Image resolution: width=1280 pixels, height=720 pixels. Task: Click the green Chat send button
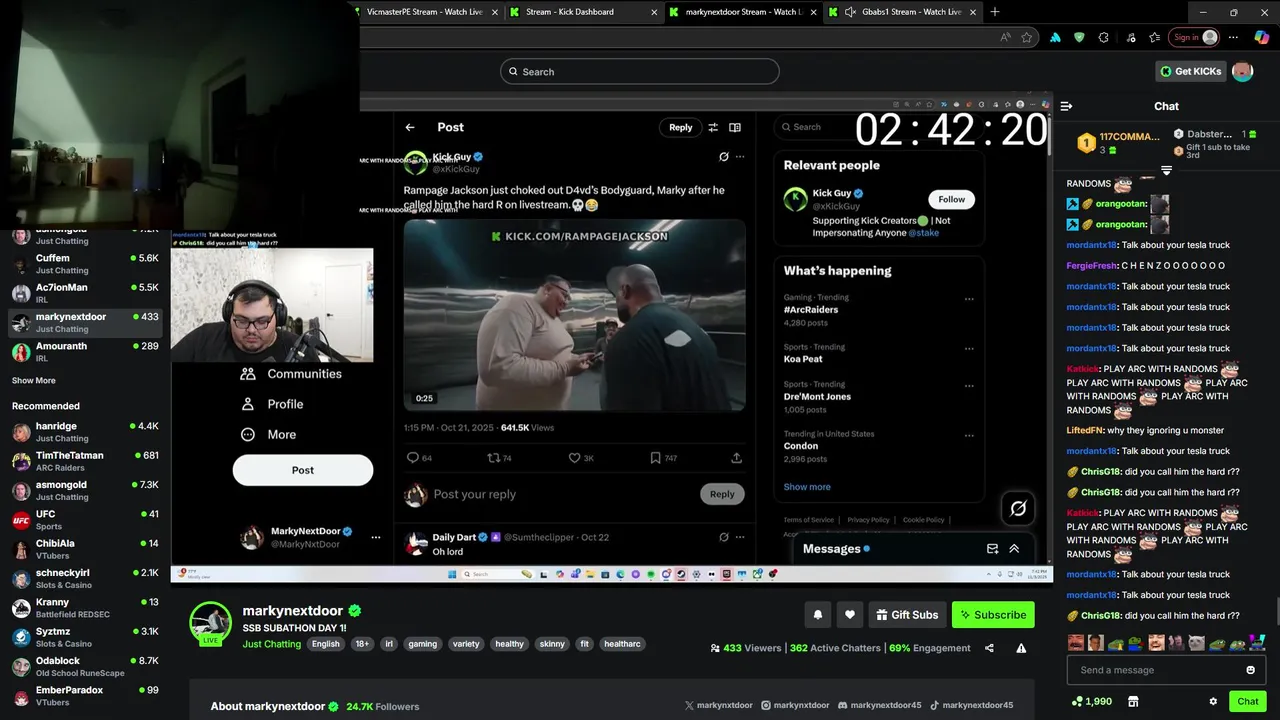pyautogui.click(x=1247, y=701)
